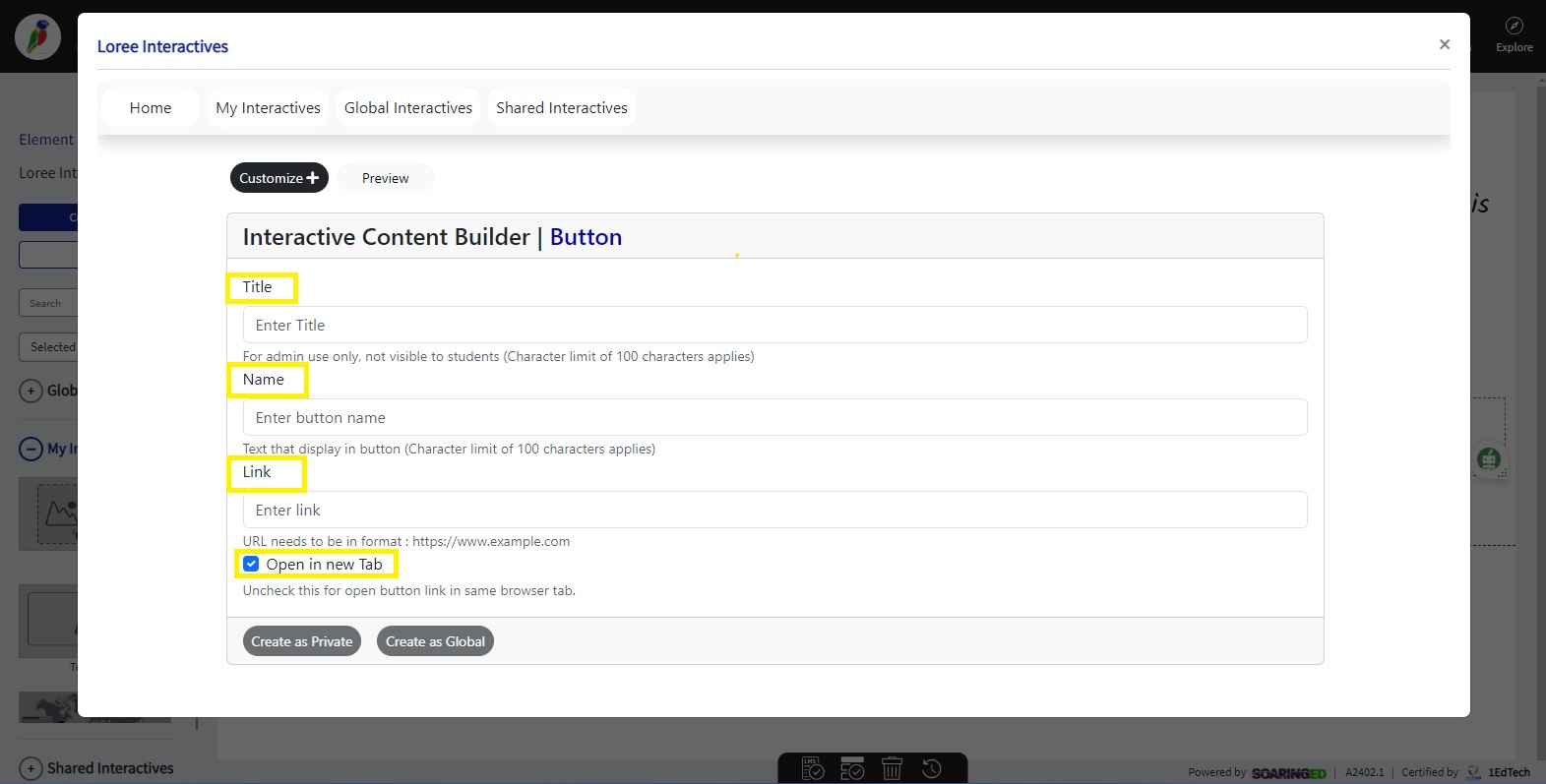
Task: Open the Global Interactives tab
Action: tap(408, 108)
